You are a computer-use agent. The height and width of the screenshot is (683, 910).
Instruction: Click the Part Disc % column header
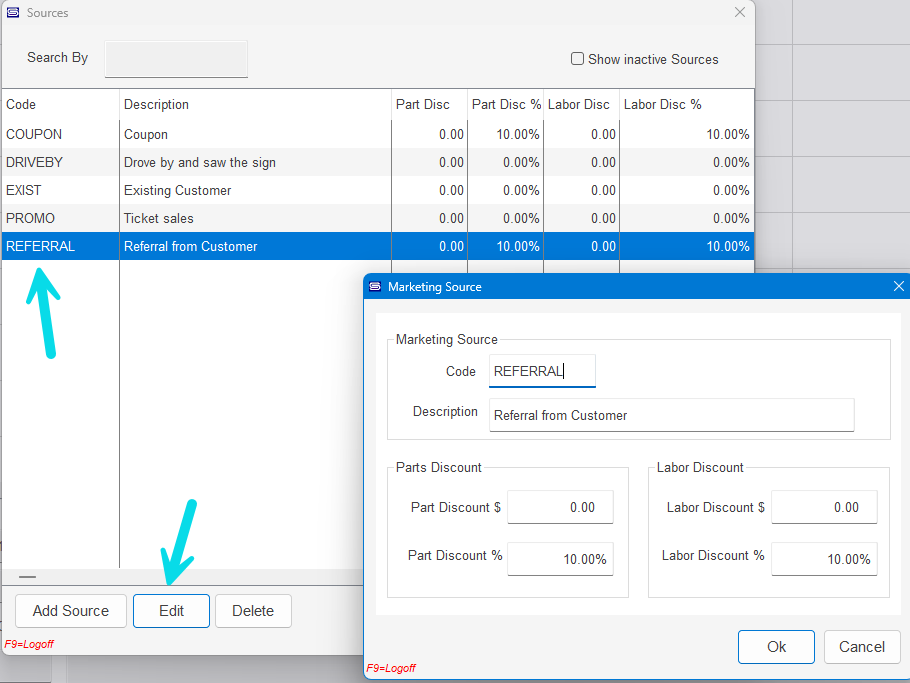[506, 104]
